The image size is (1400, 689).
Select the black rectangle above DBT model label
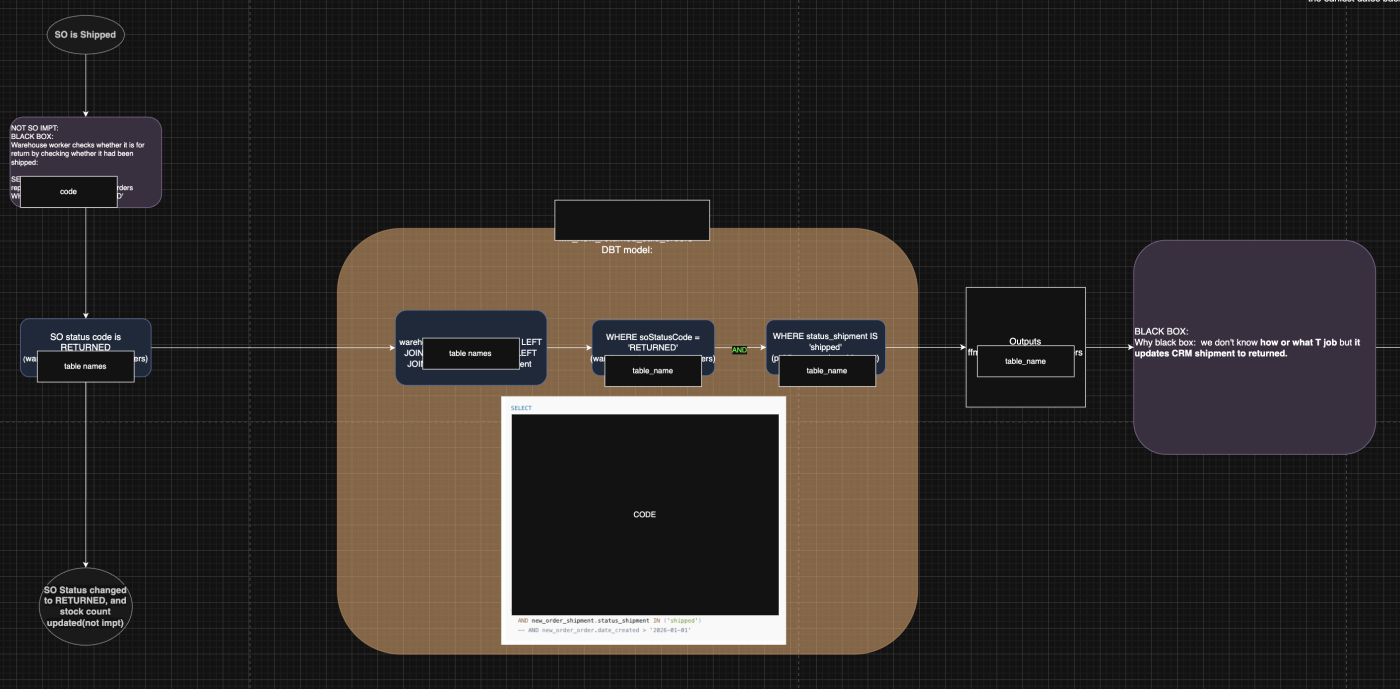632,220
